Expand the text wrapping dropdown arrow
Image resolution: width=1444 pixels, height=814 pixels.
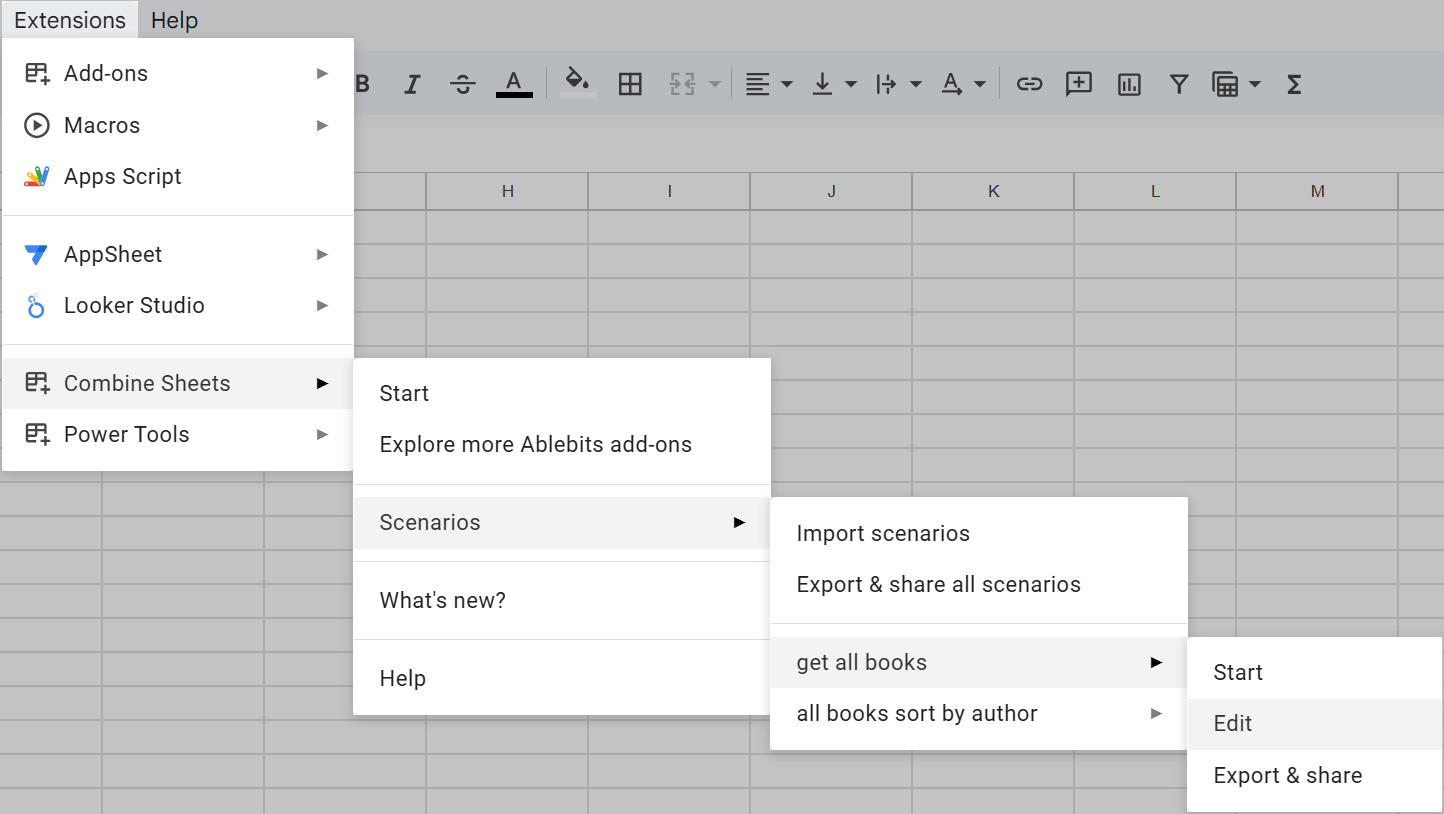(916, 85)
